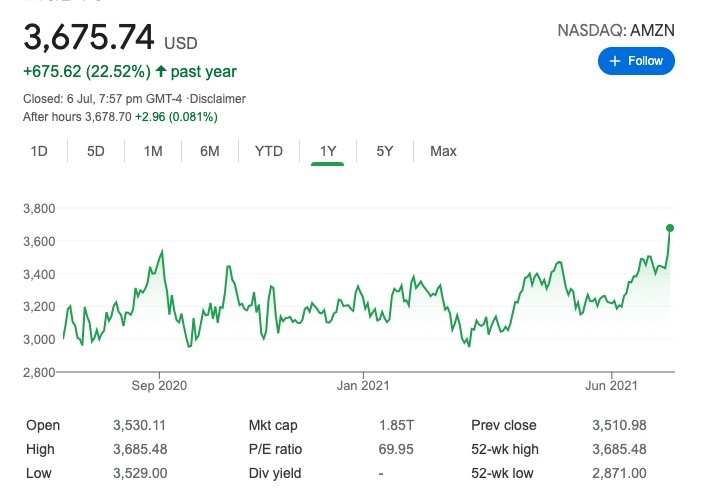The image size is (708, 503).
Task: Click the plus icon in Follow button
Action: coord(615,61)
